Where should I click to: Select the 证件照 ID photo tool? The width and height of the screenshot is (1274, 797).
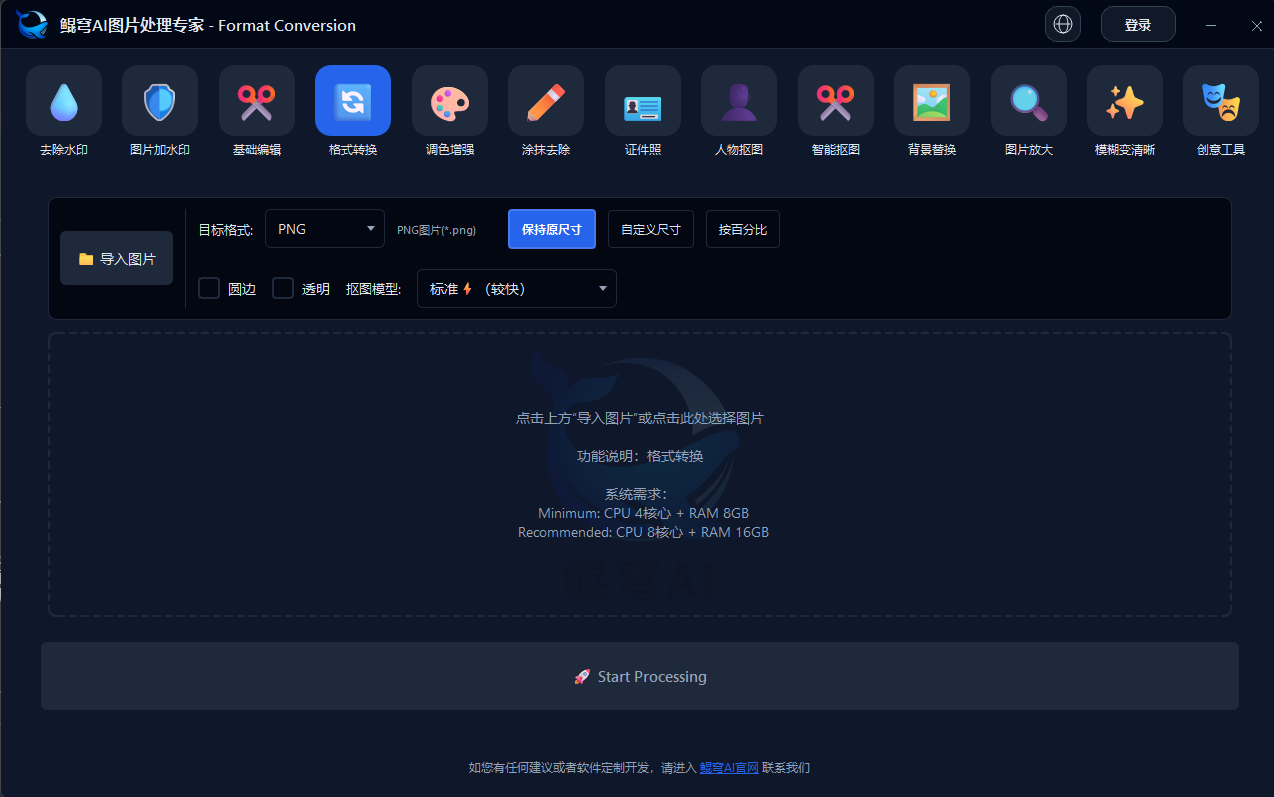click(x=642, y=110)
